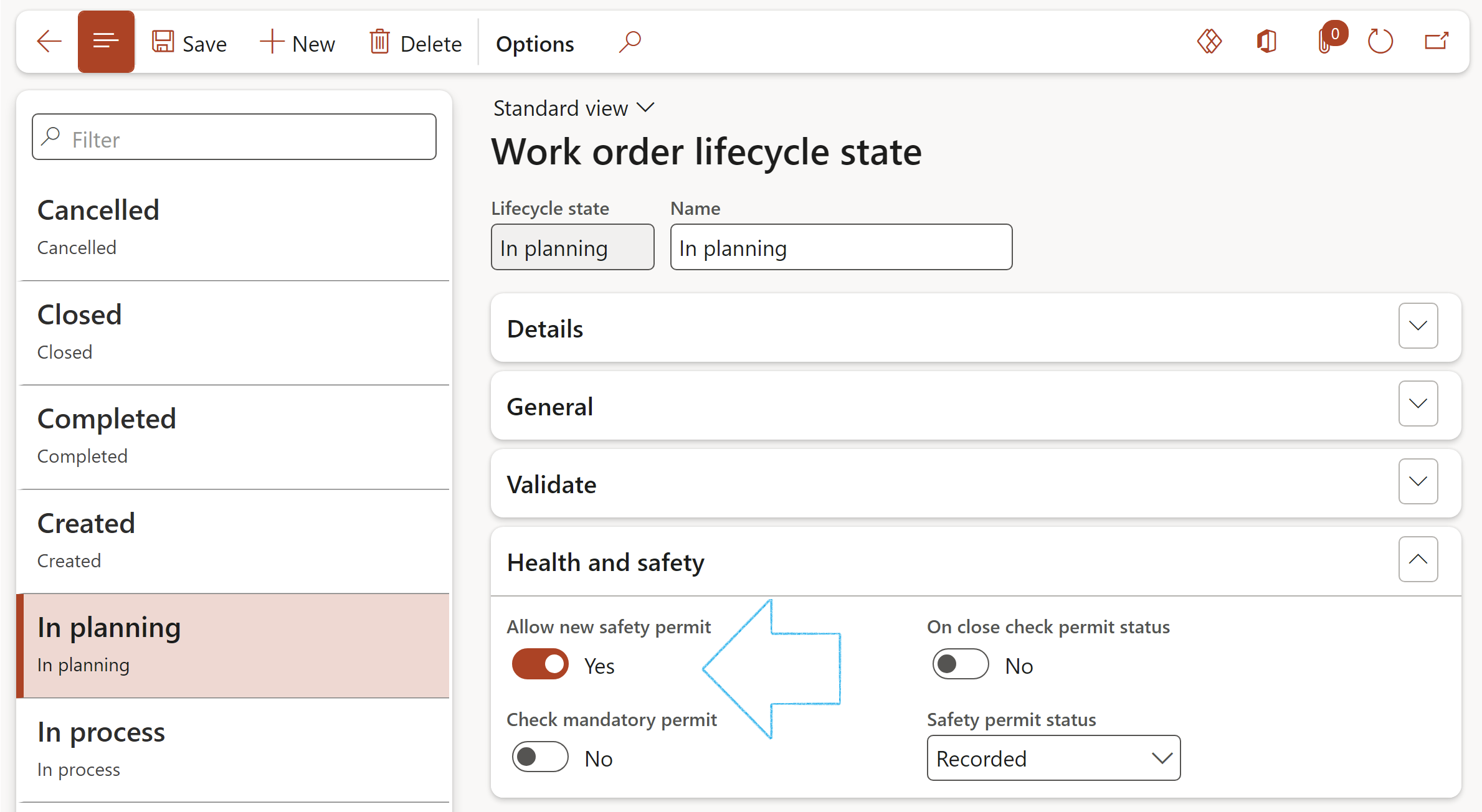
Task: Expand the Details section chevron
Action: [x=1418, y=326]
